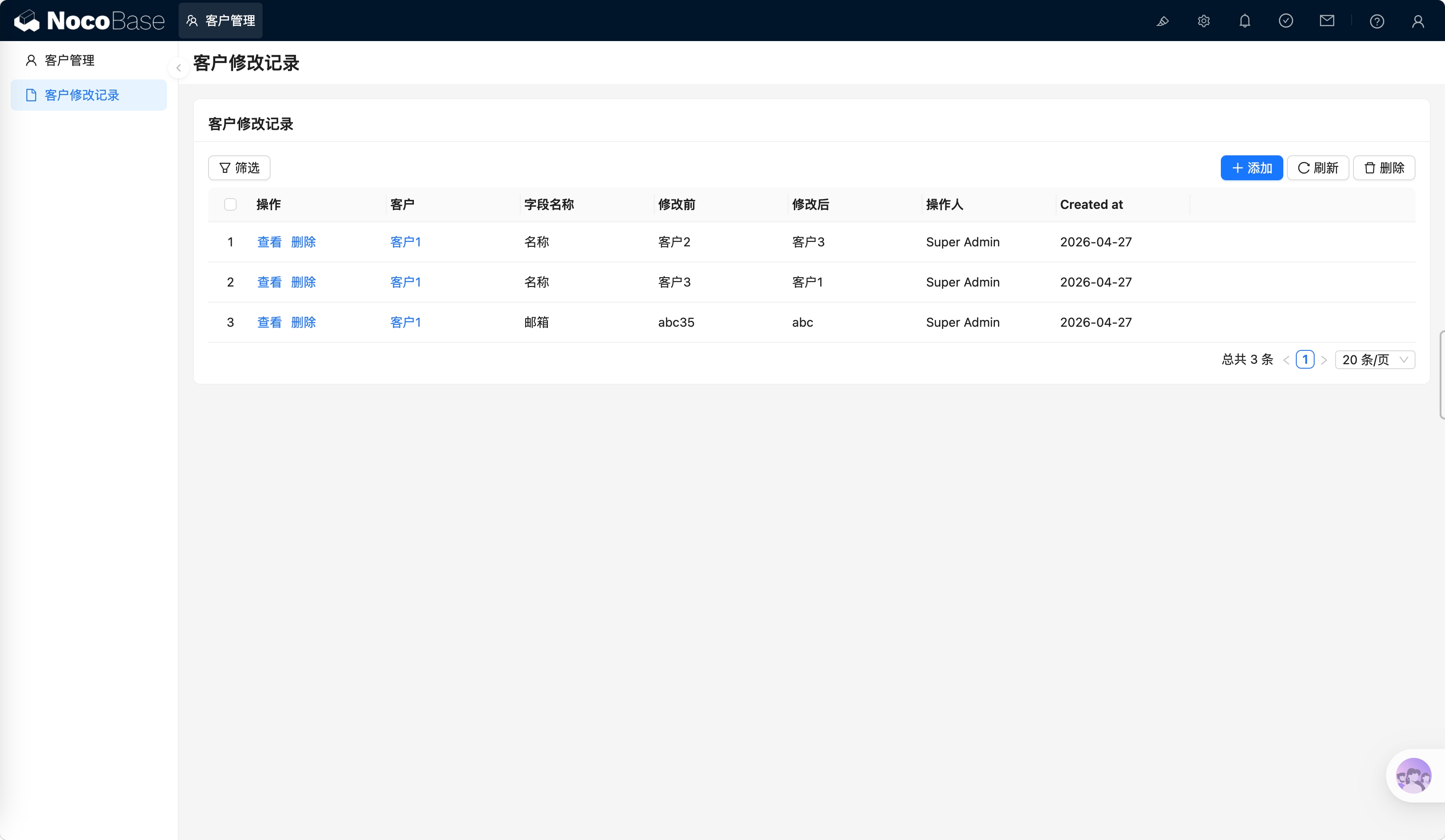This screenshot has width=1445, height=840.
Task: Open the 20 条/页 page size dropdown
Action: tap(1374, 359)
